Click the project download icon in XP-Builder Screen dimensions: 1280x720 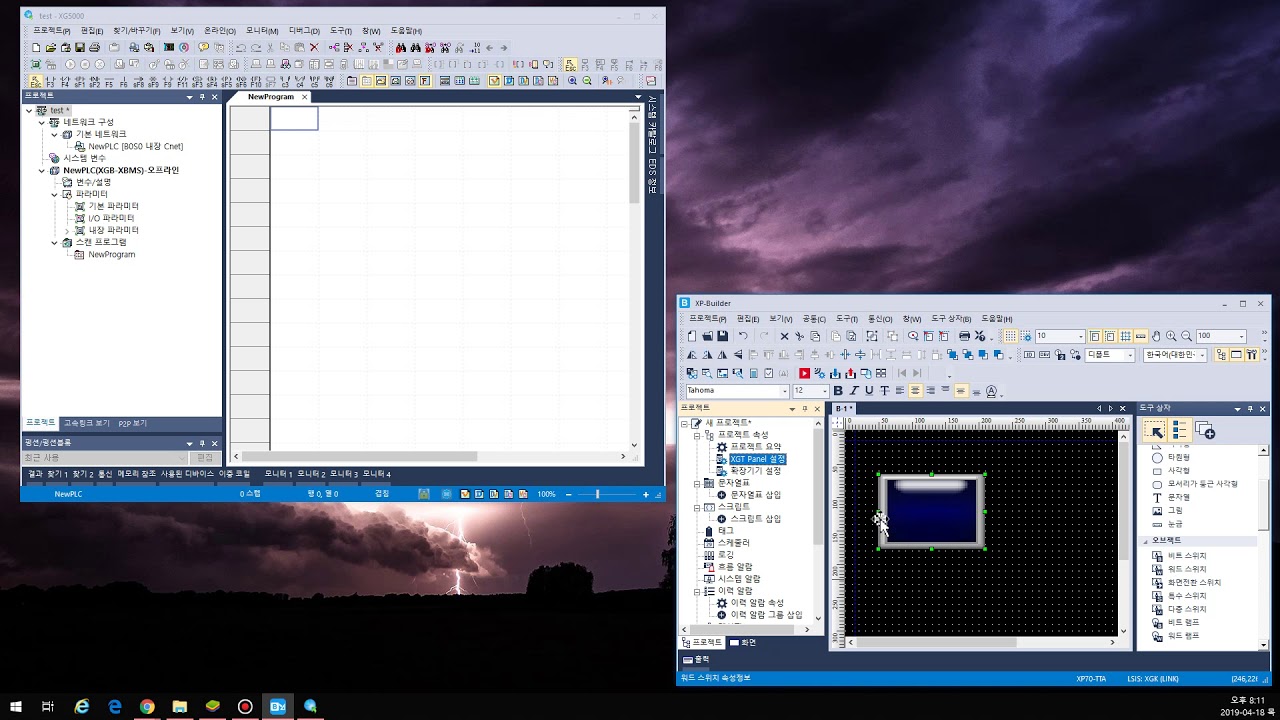[x=835, y=372]
